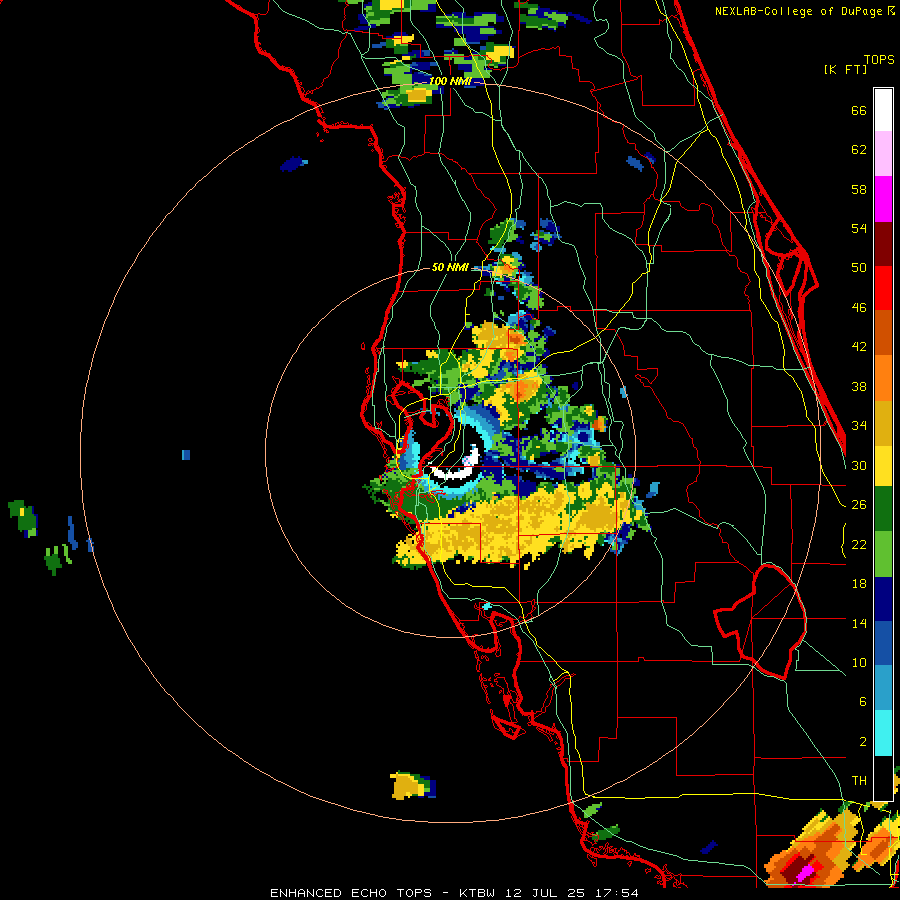This screenshot has height=900, width=900.
Task: Click the orange 38 legend swatch
Action: [x=883, y=378]
